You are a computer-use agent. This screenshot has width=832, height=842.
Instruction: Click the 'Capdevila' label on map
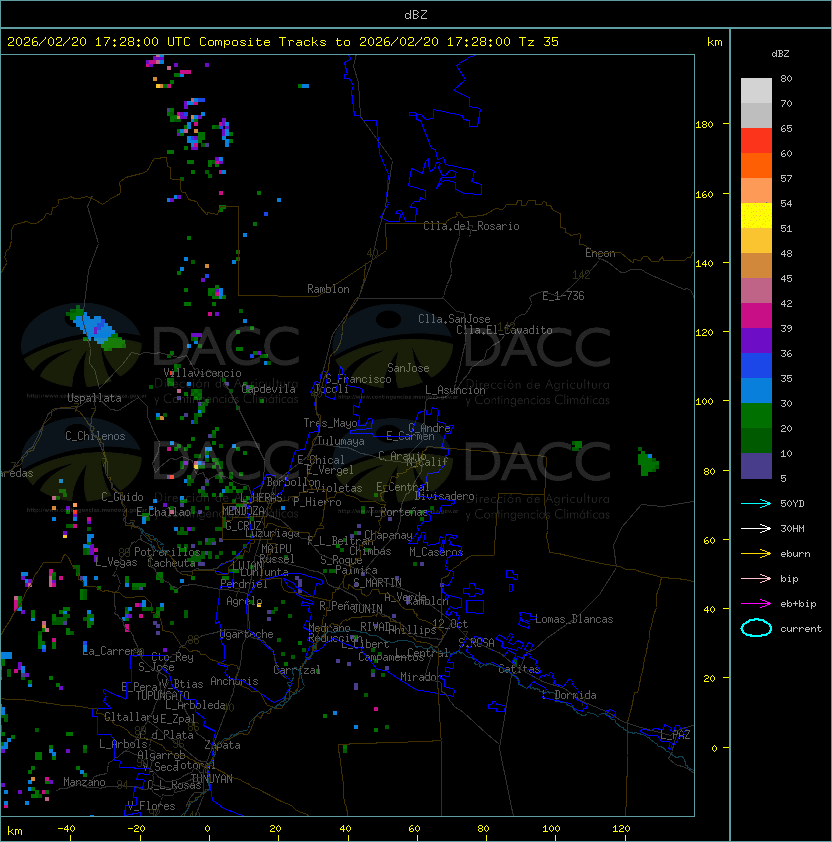[269, 389]
